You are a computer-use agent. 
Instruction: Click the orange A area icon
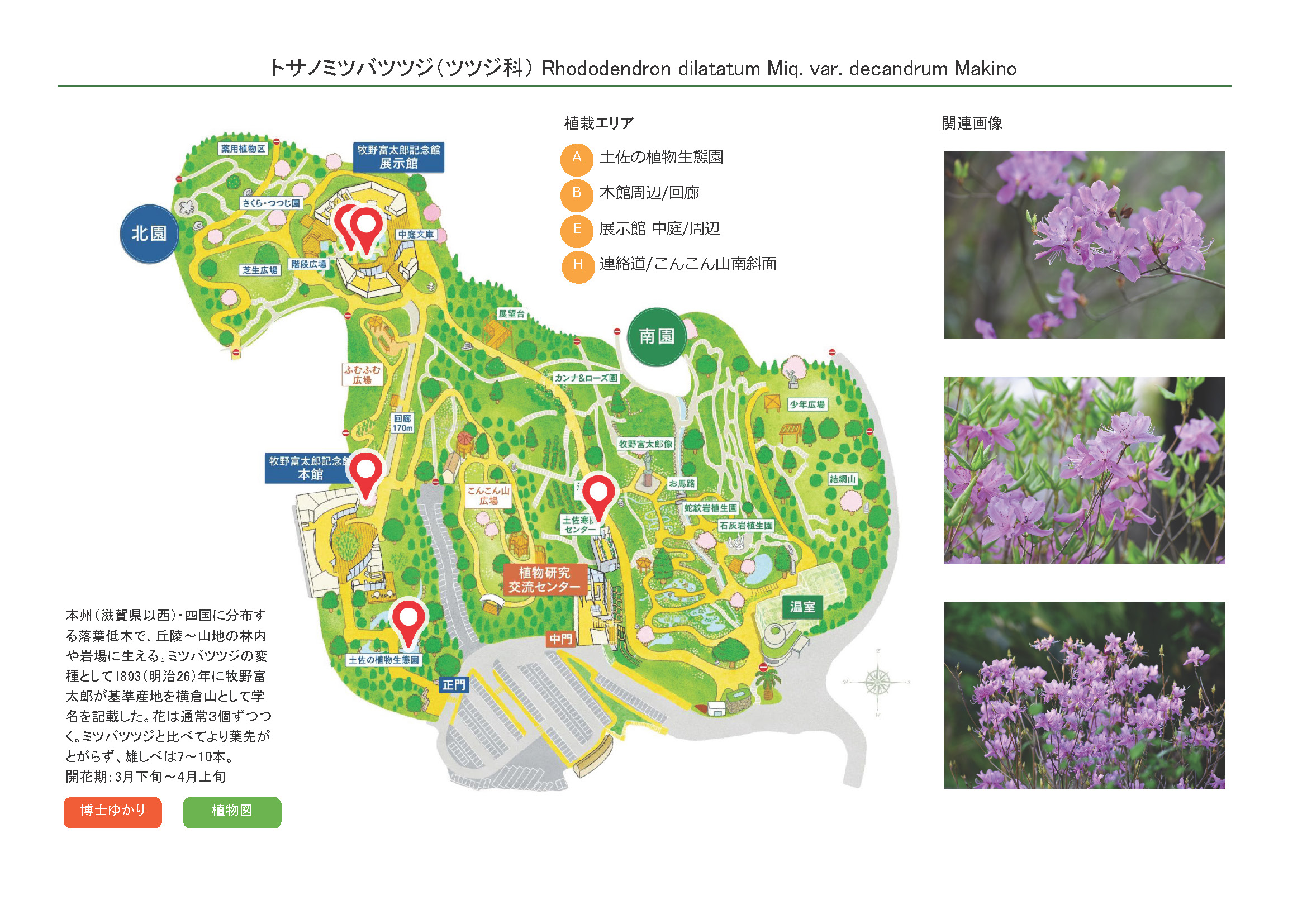tap(577, 159)
